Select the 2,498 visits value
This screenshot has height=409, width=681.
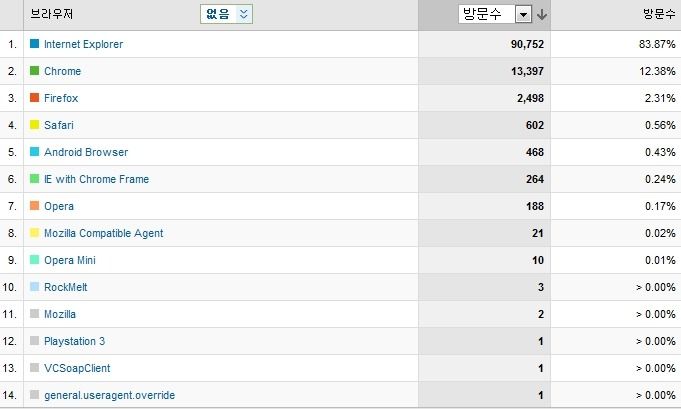pyautogui.click(x=530, y=98)
